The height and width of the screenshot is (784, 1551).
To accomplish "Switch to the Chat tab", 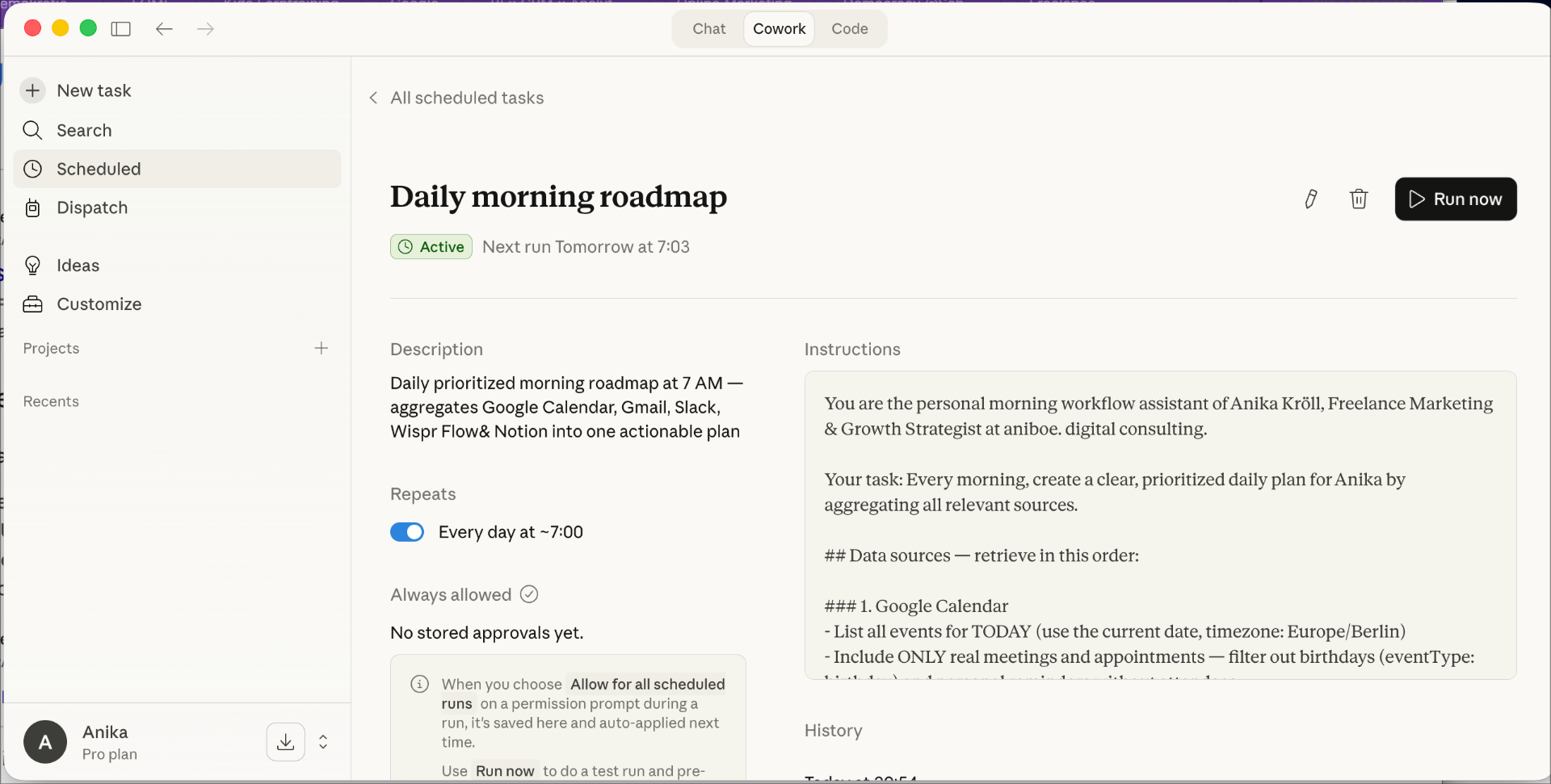I will coord(709,29).
